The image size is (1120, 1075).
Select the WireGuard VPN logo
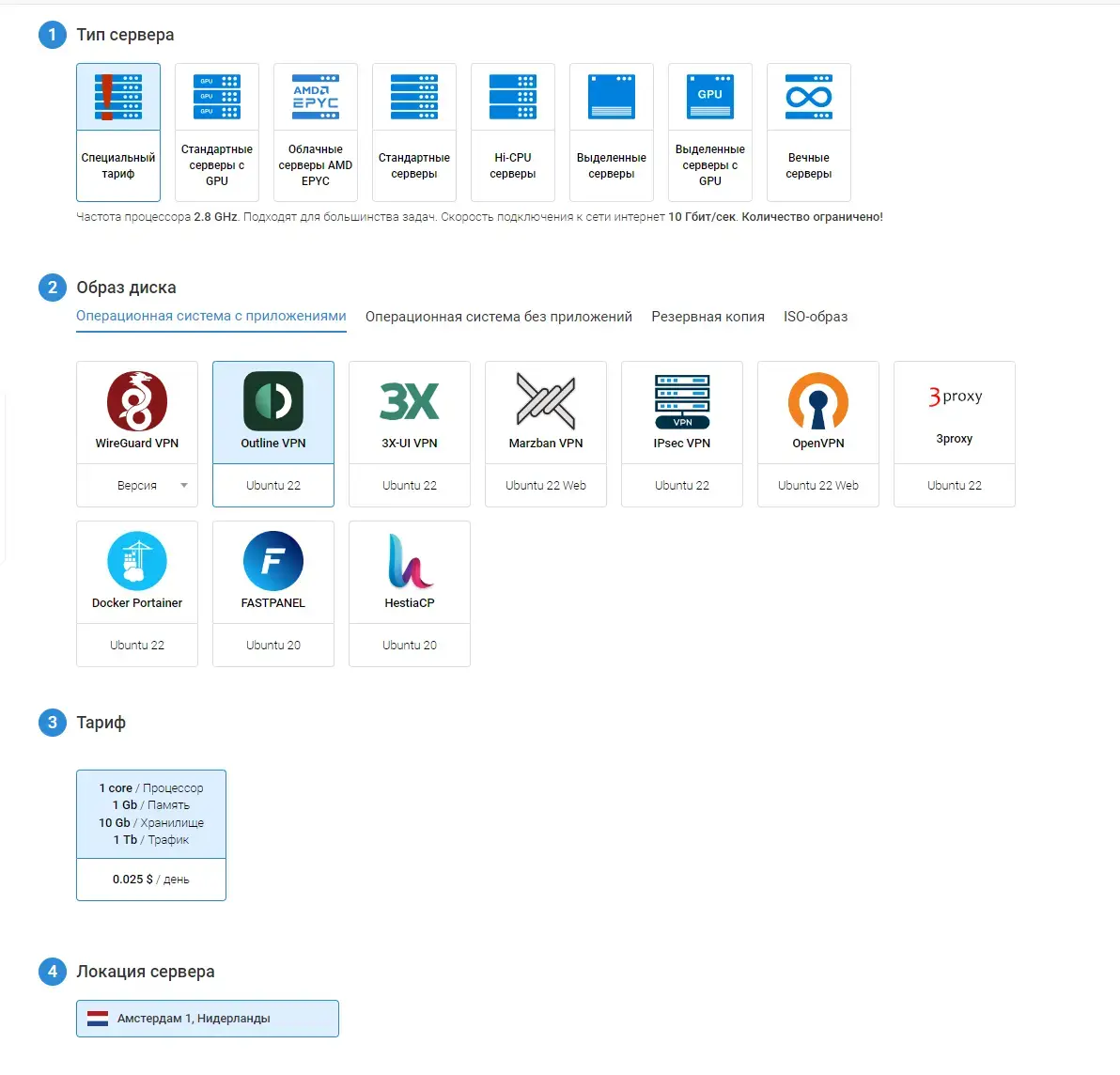tap(137, 400)
